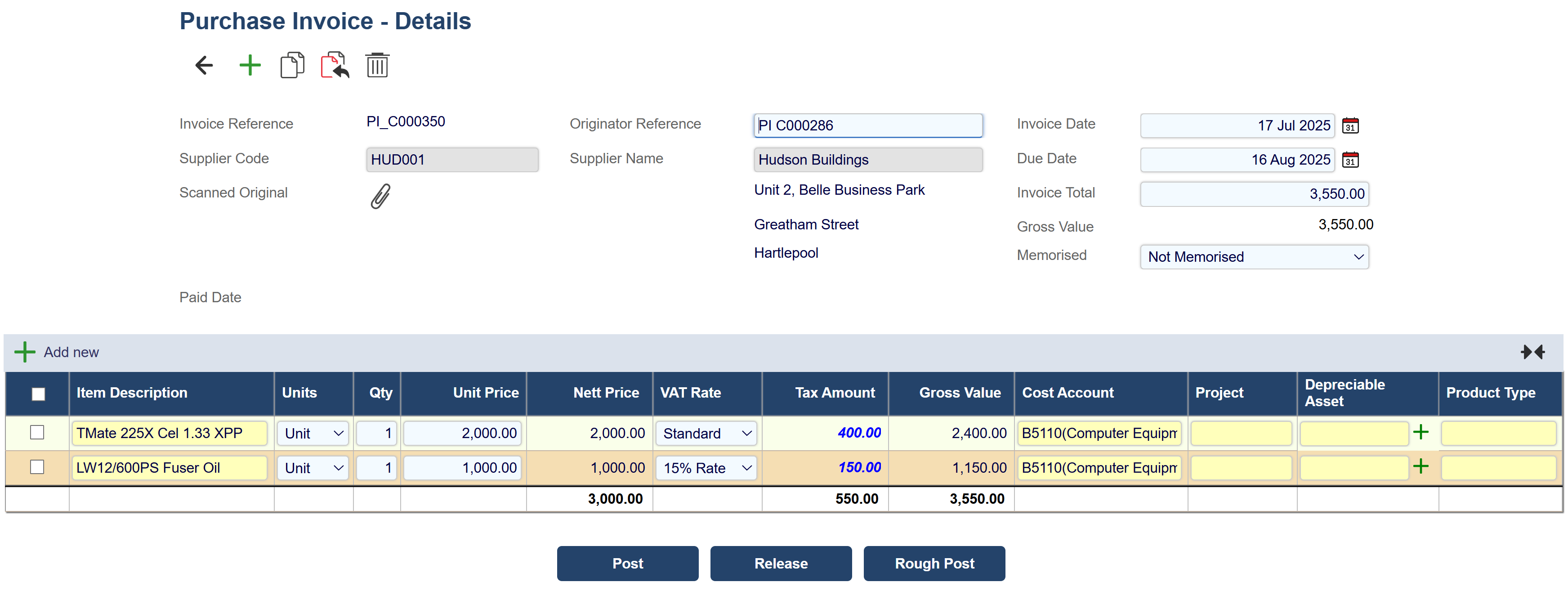This screenshot has height=591, width=1568.
Task: Open the Due Date calendar picker
Action: point(1350,160)
